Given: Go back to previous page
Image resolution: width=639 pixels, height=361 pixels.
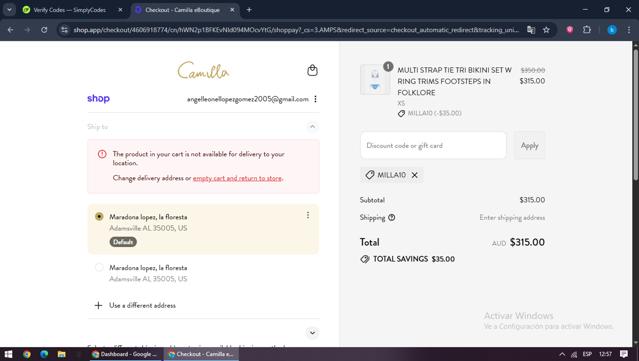Looking at the screenshot, I should point(11,30).
